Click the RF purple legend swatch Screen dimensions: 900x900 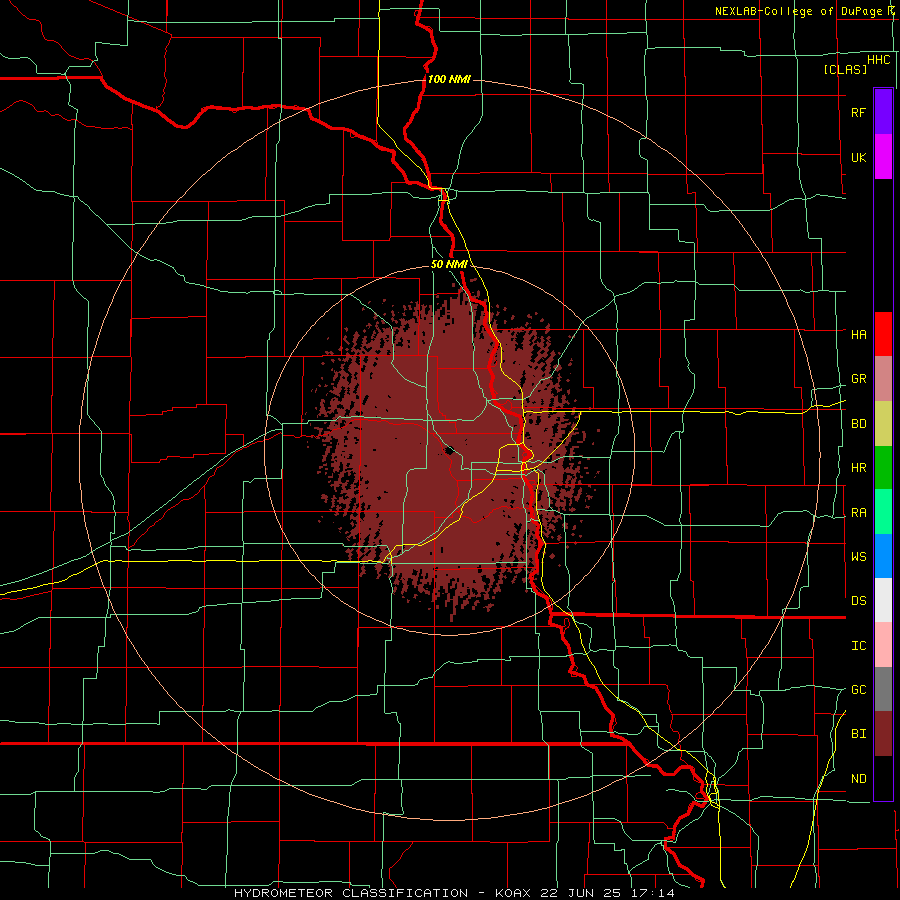click(883, 112)
